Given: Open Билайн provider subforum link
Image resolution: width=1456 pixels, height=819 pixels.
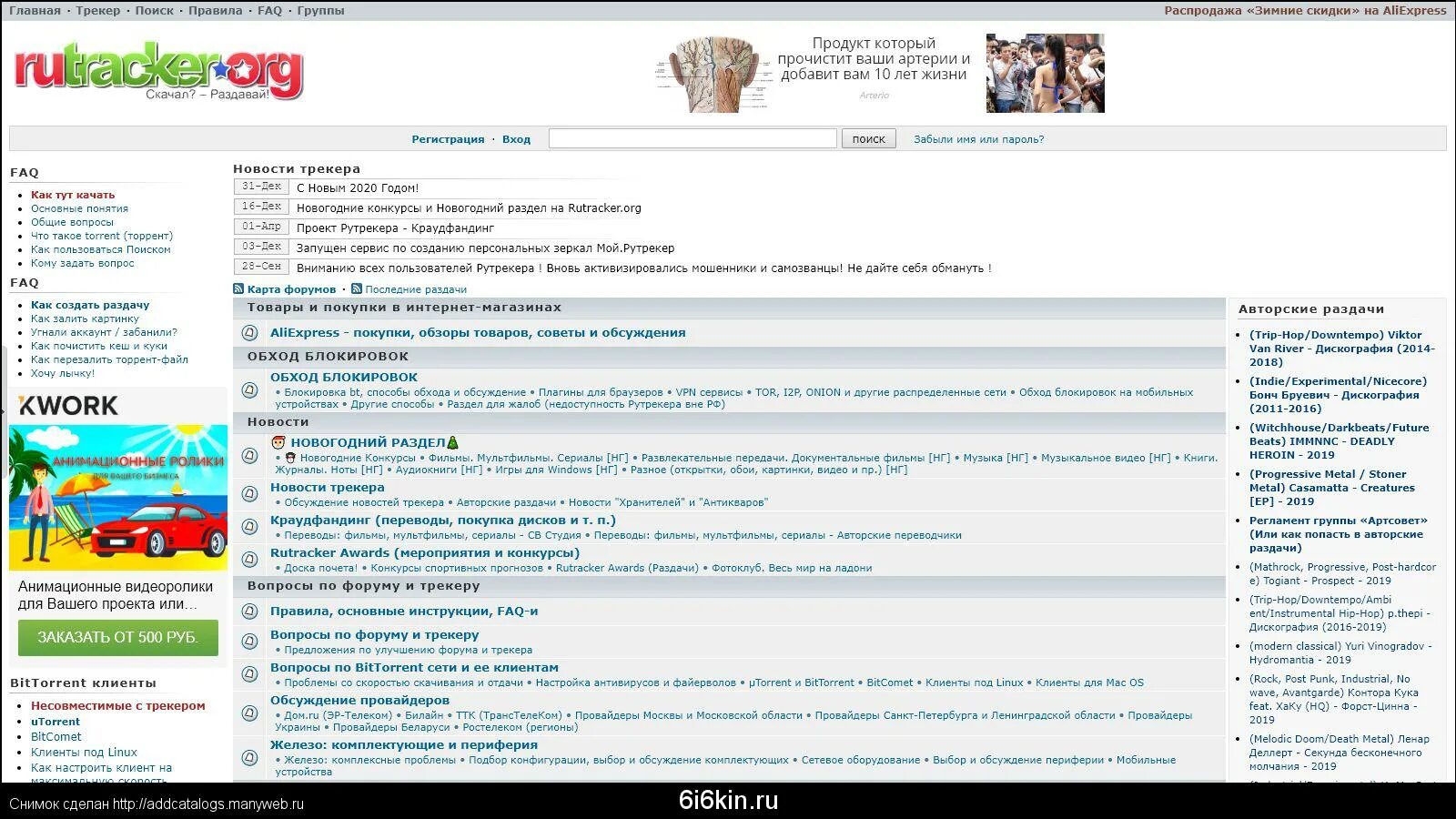Looking at the screenshot, I should click(x=424, y=715).
